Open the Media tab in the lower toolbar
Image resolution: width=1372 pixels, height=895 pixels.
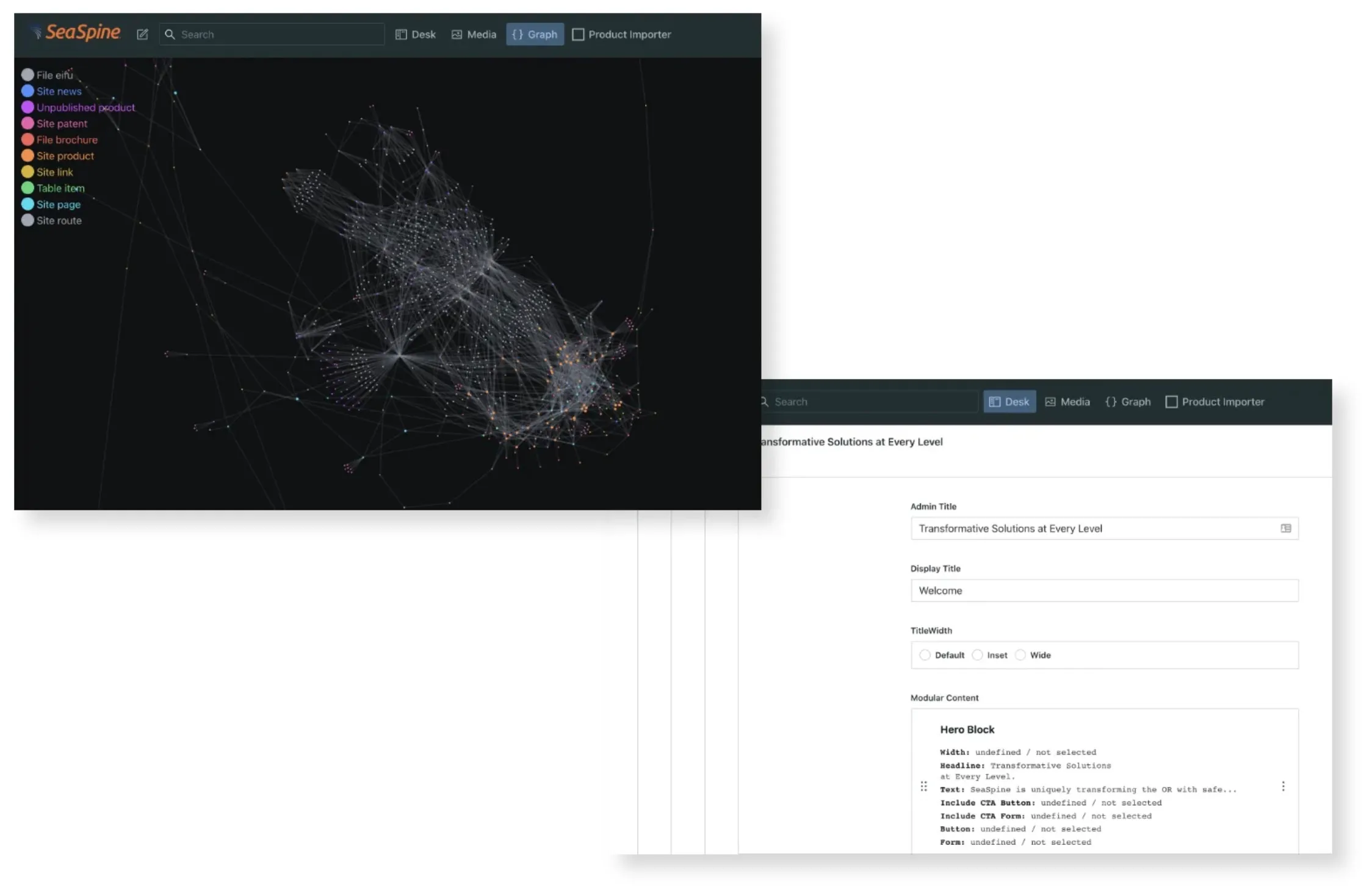pyautogui.click(x=1067, y=402)
